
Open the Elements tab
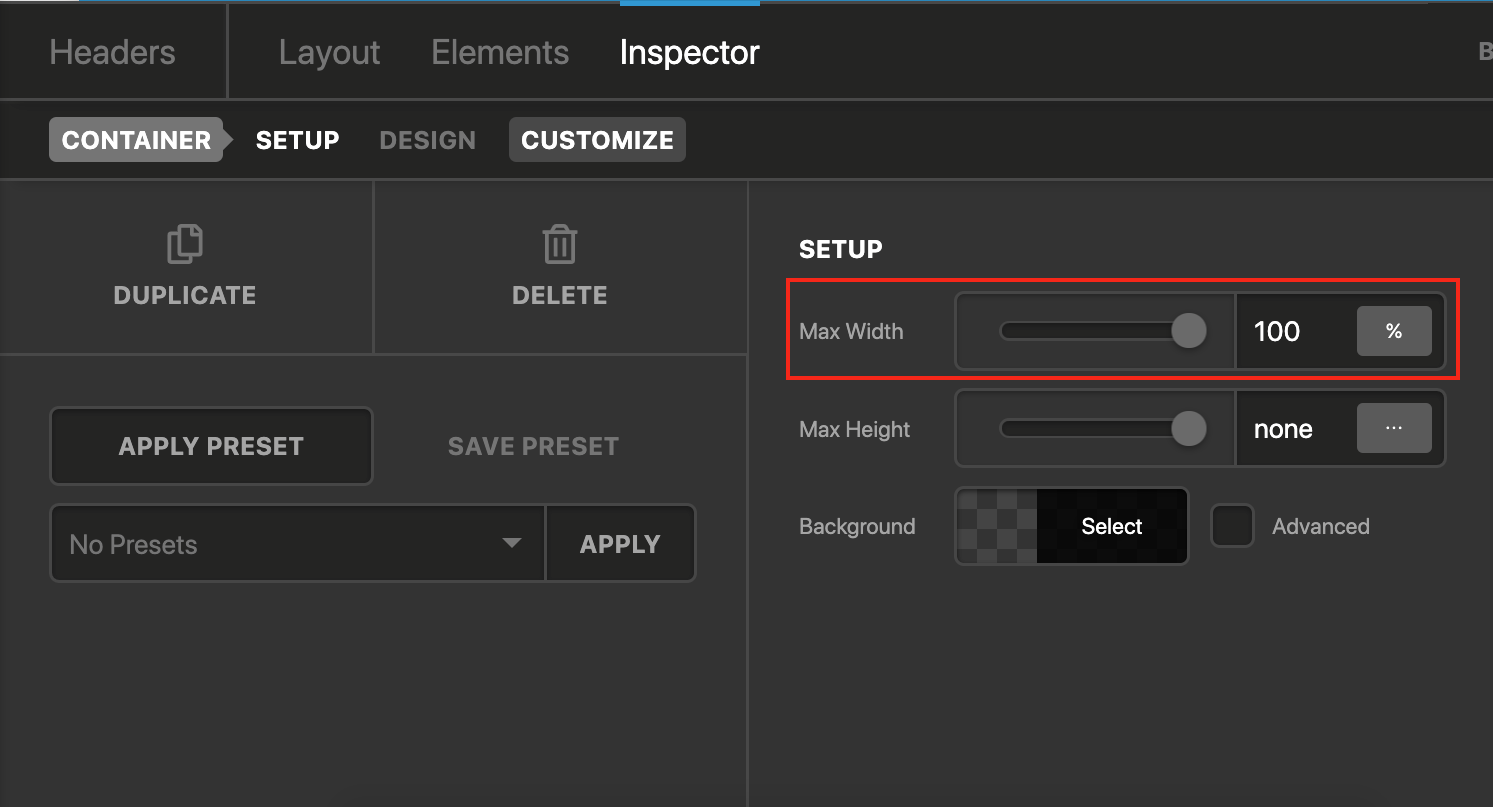(x=500, y=52)
